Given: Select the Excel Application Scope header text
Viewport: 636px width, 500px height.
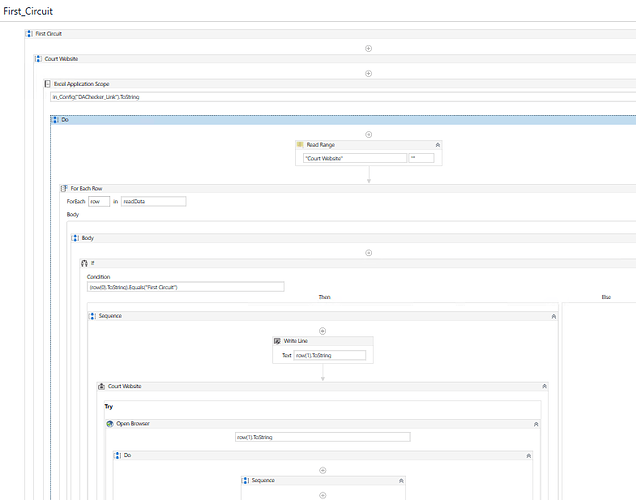Looking at the screenshot, I should (82, 84).
